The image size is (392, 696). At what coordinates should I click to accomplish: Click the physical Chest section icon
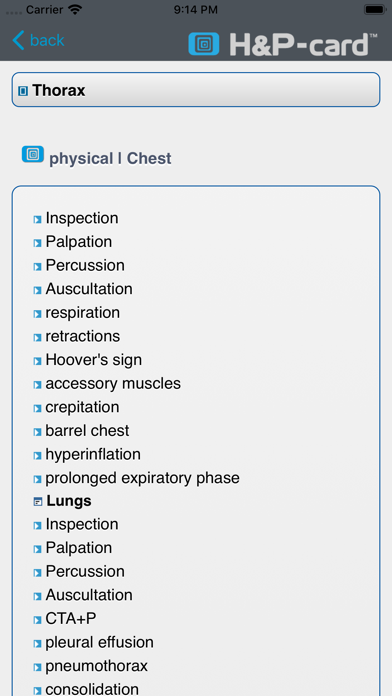33,154
